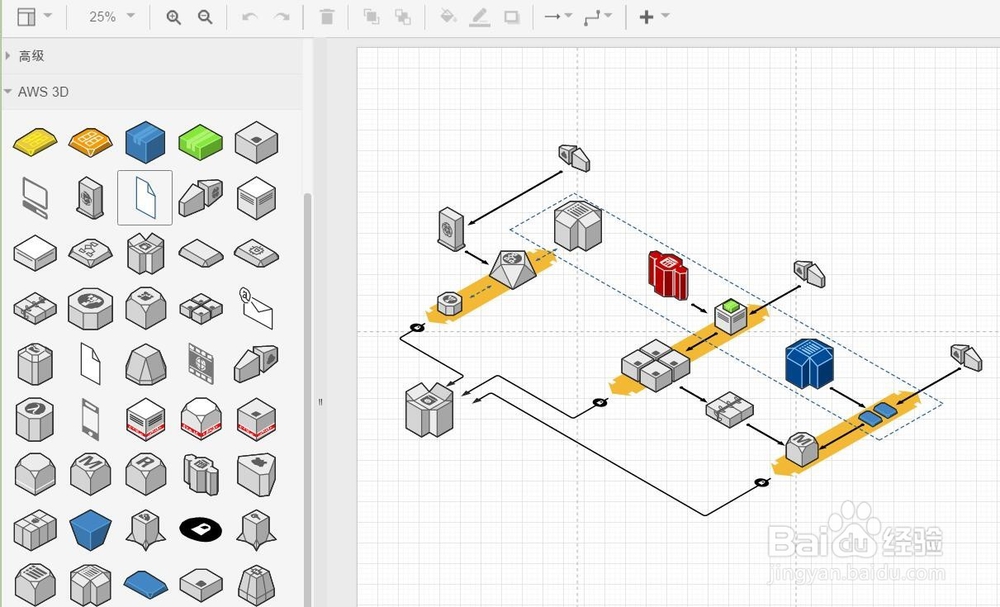This screenshot has width=1000, height=607.
Task: Click the sidebar collapse splitter handle
Action: click(x=320, y=402)
